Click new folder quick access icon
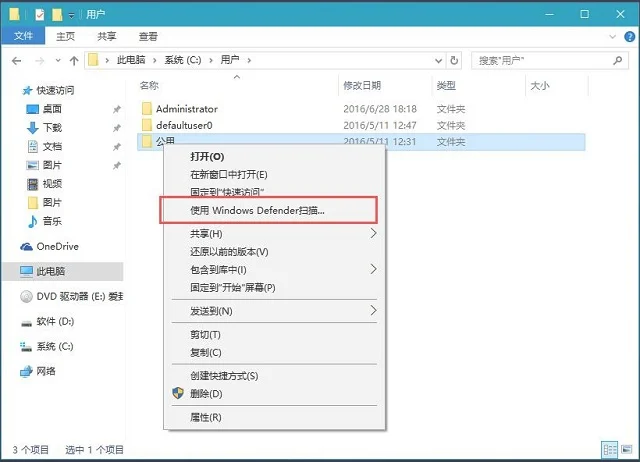 (57, 15)
